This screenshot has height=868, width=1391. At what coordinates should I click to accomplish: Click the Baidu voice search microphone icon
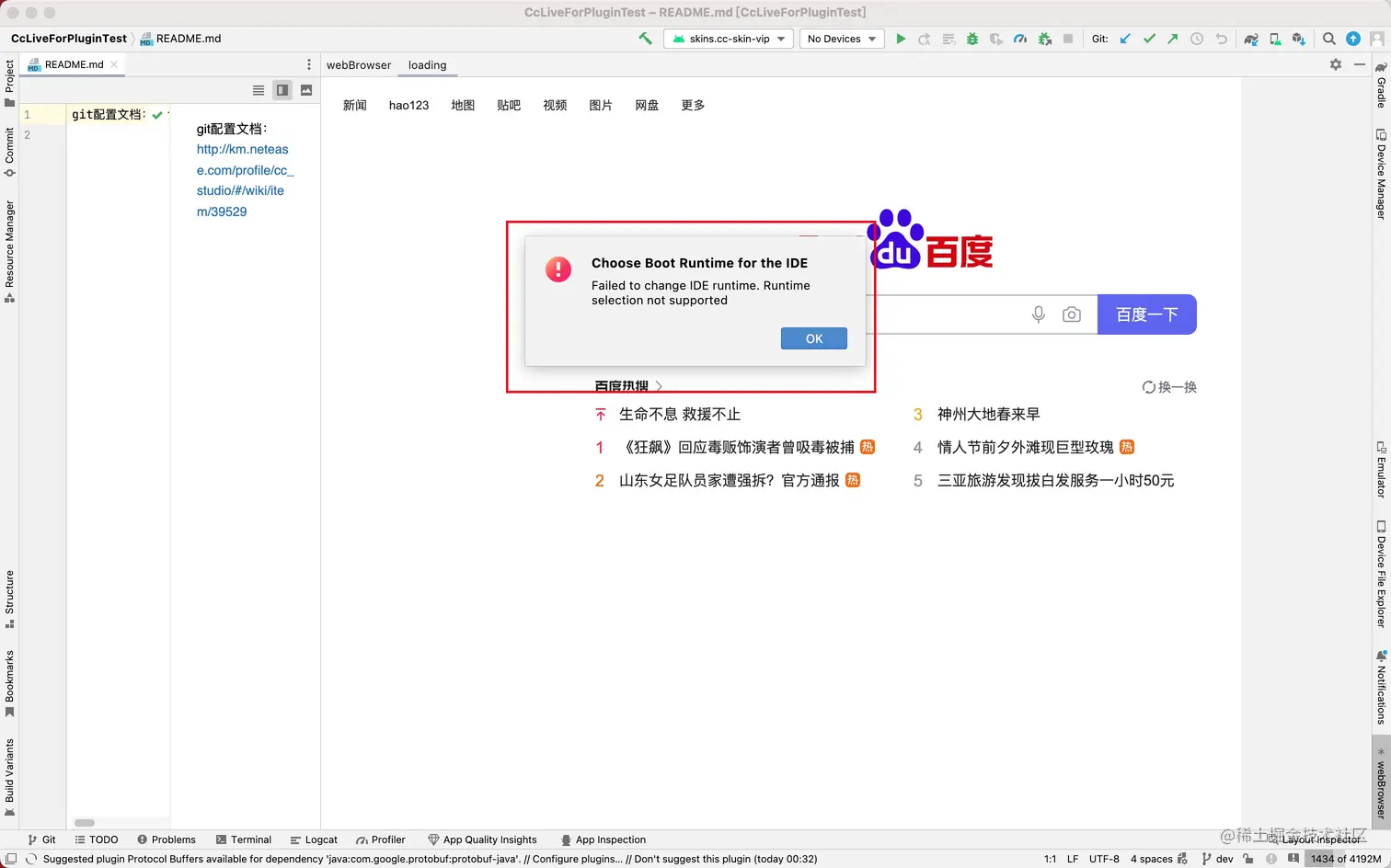tap(1039, 314)
